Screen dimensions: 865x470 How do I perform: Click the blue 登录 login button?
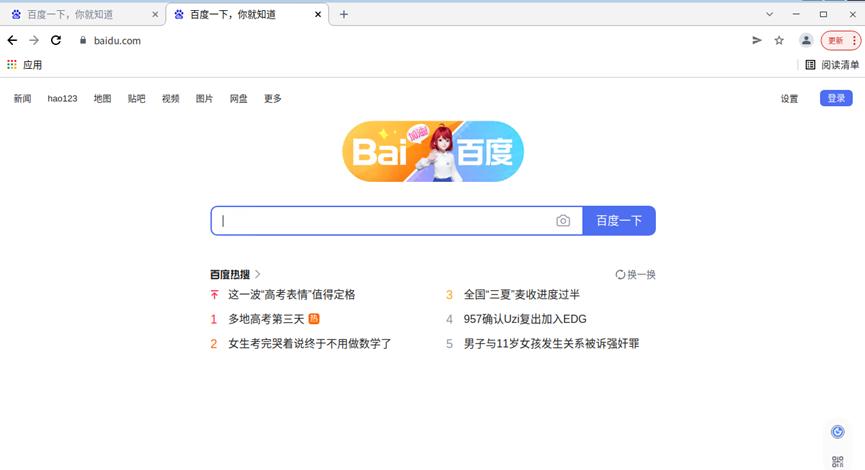pos(836,98)
